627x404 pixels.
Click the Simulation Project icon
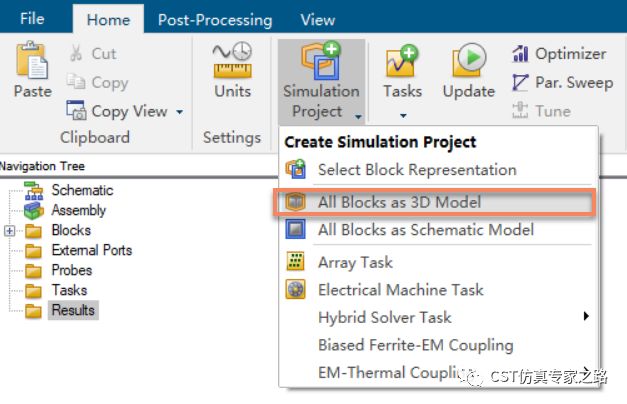tap(321, 60)
